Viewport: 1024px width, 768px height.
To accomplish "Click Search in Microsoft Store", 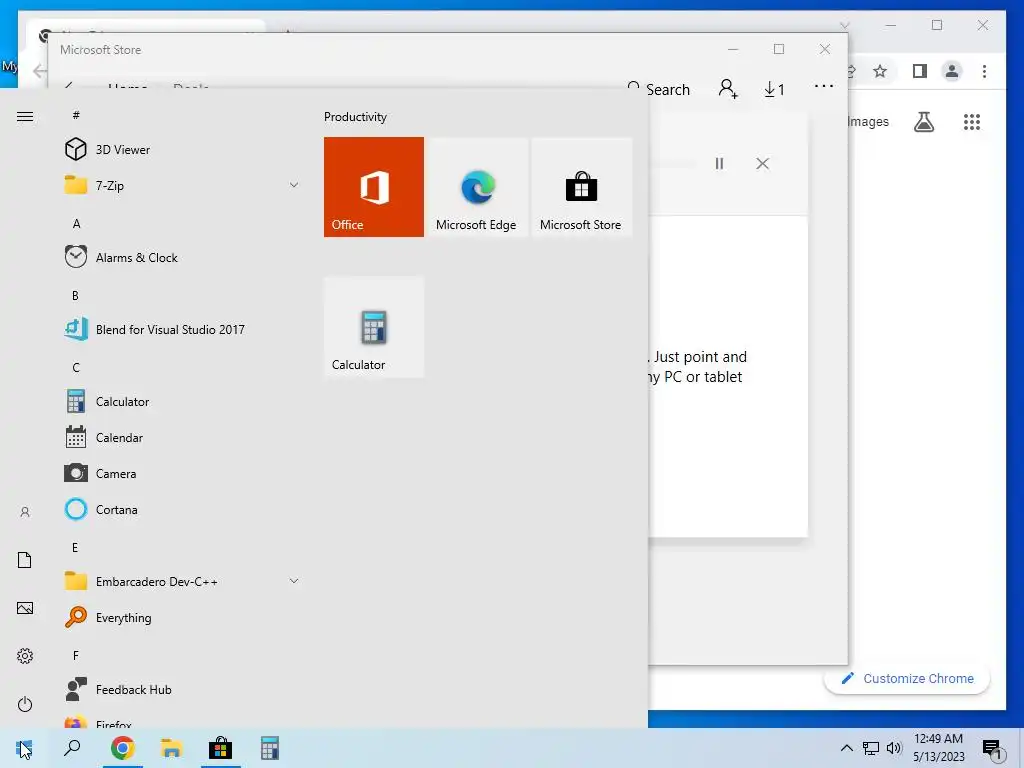I will coord(659,89).
